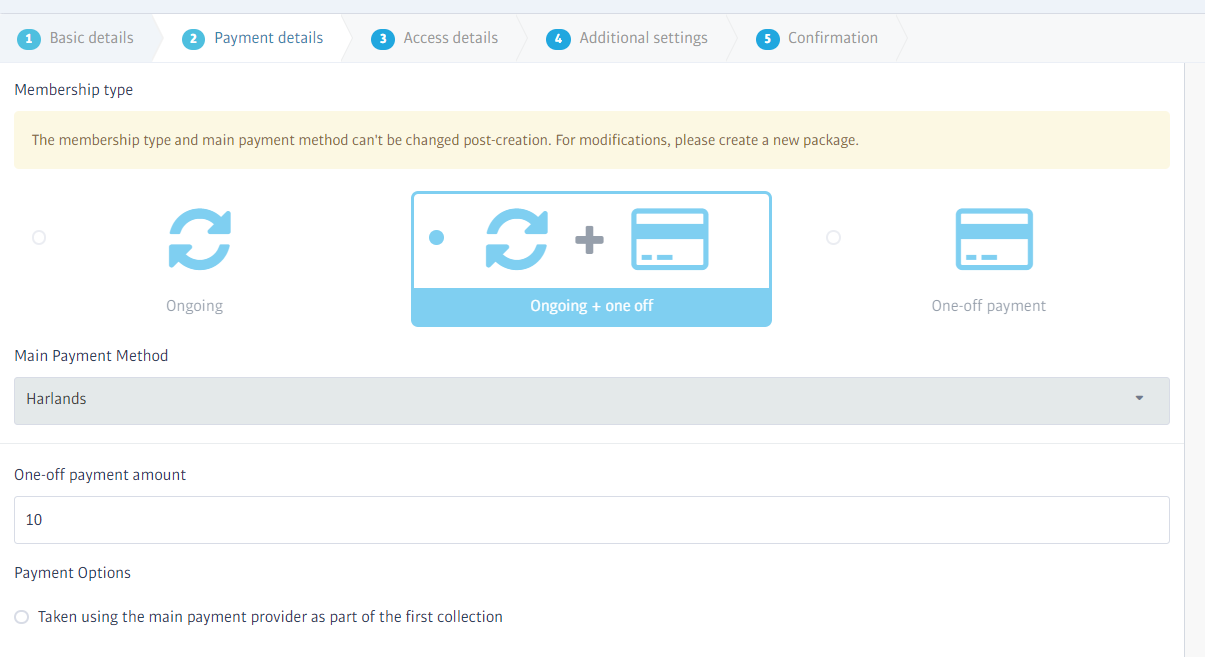
Task: Click the vertical scrollbar on the right
Action: 1194,360
